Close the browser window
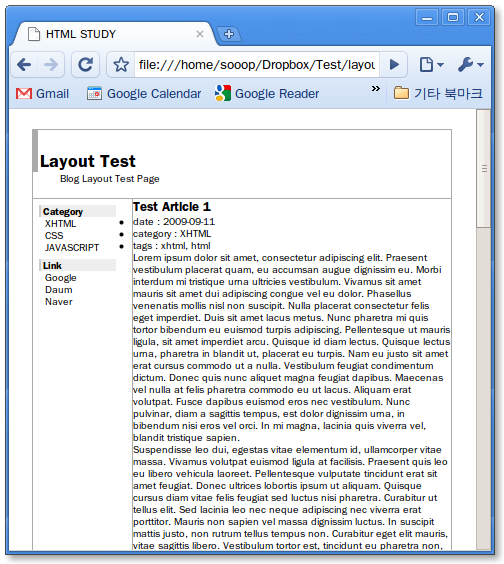Viewport: 504px width, 564px height. click(x=479, y=17)
